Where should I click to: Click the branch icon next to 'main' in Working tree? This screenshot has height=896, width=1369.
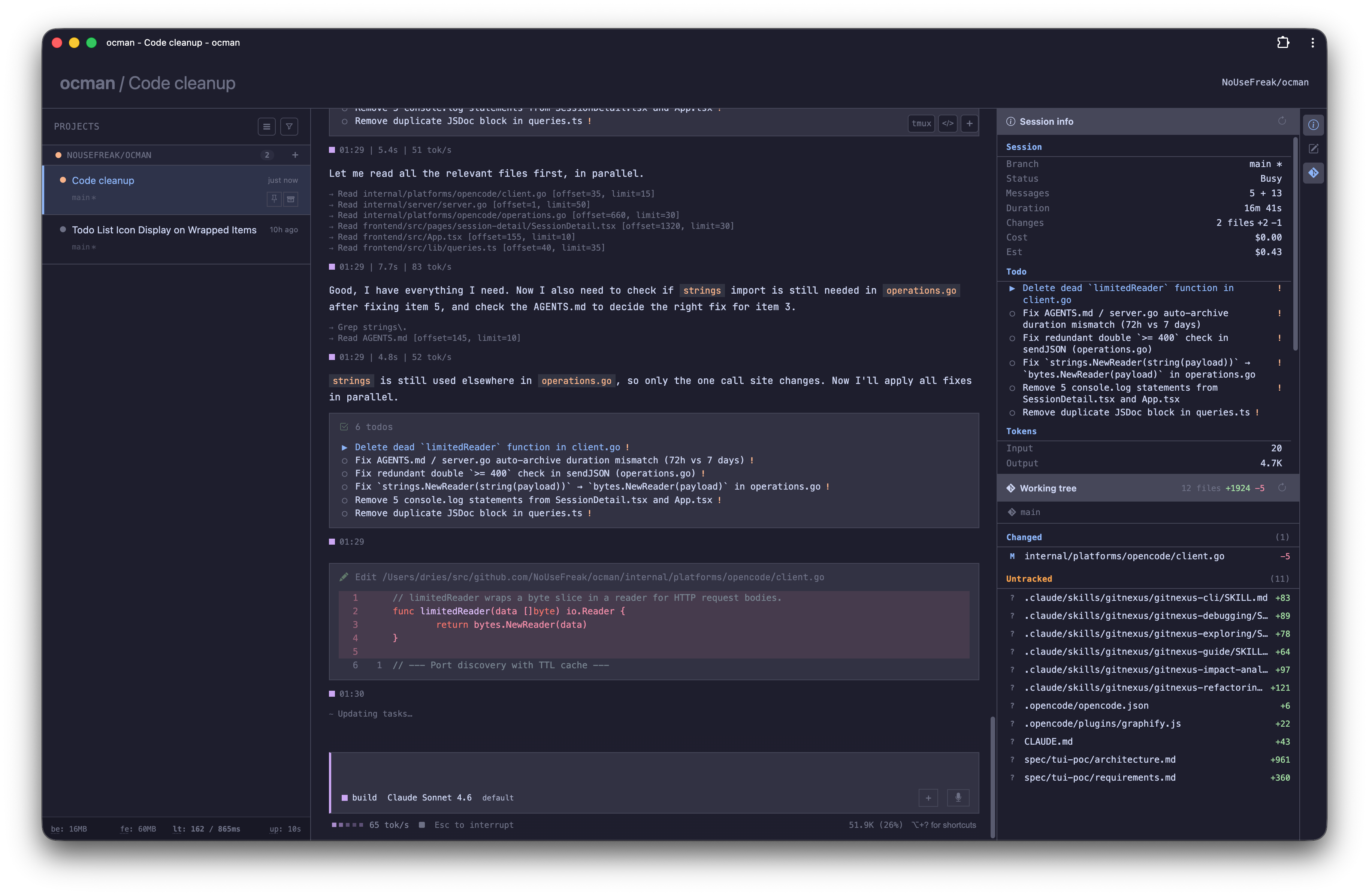click(1011, 512)
